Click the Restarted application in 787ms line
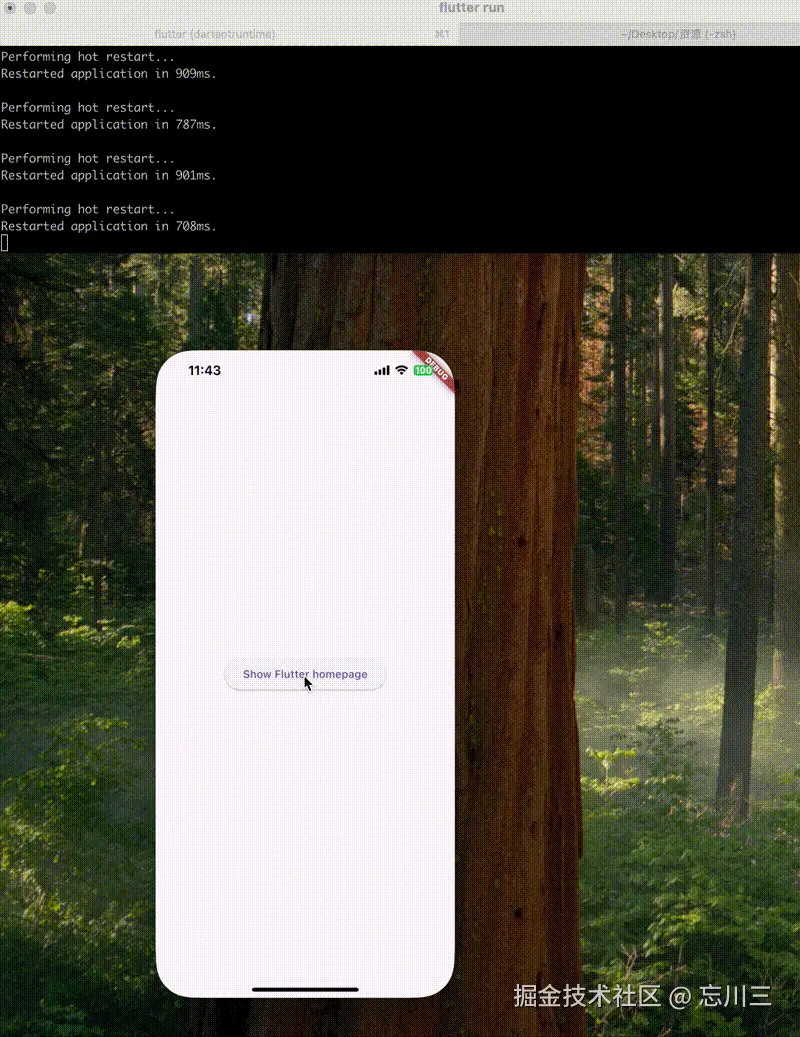Image resolution: width=800 pixels, height=1037 pixels. (108, 124)
